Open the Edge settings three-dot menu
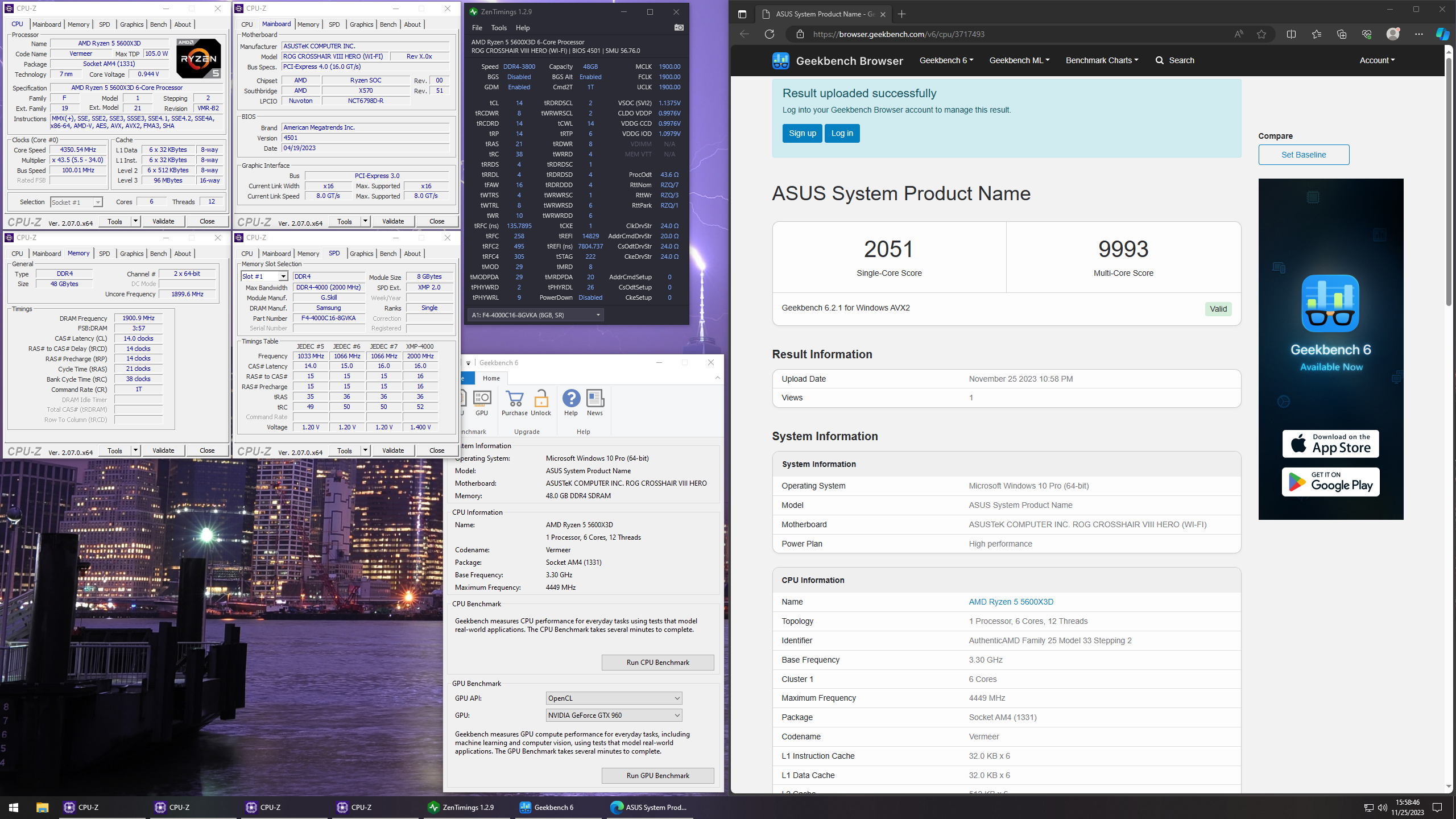 pos(1418,34)
